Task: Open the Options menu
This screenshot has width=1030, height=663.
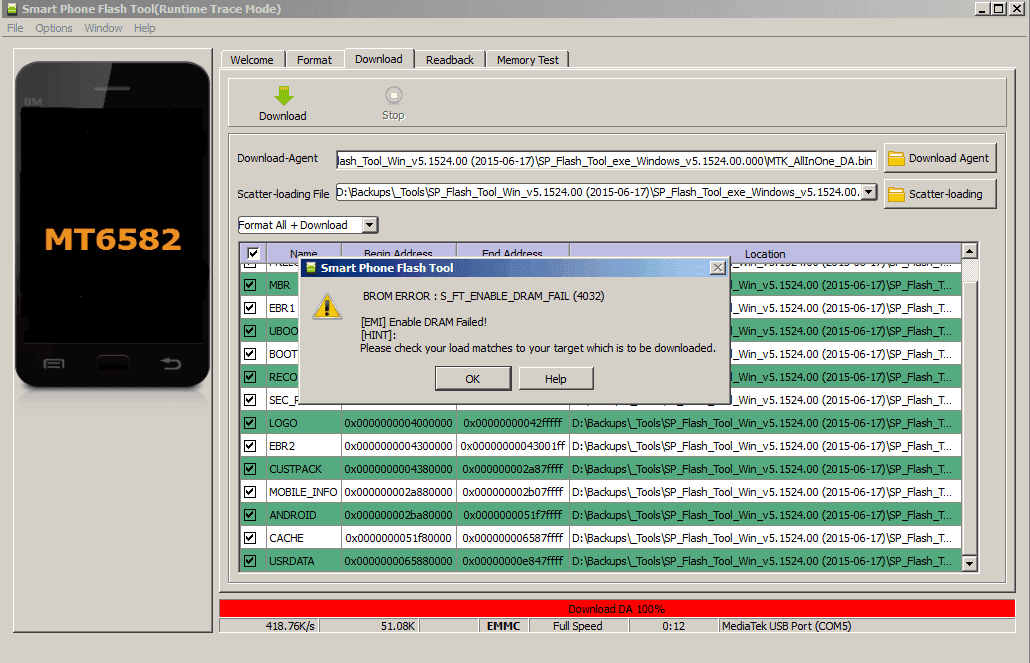Action: tap(54, 28)
